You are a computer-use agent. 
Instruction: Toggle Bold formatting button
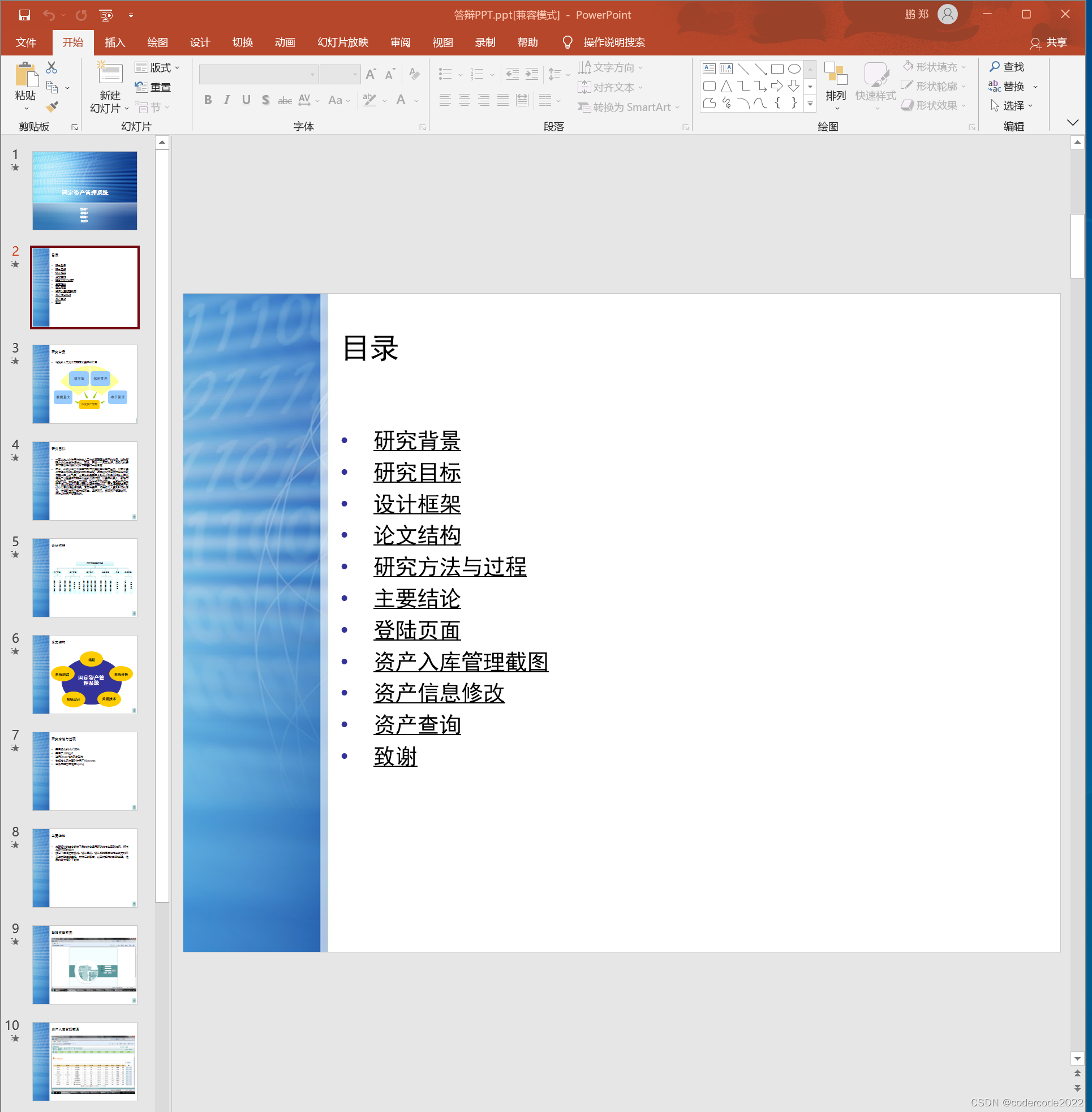(x=208, y=100)
